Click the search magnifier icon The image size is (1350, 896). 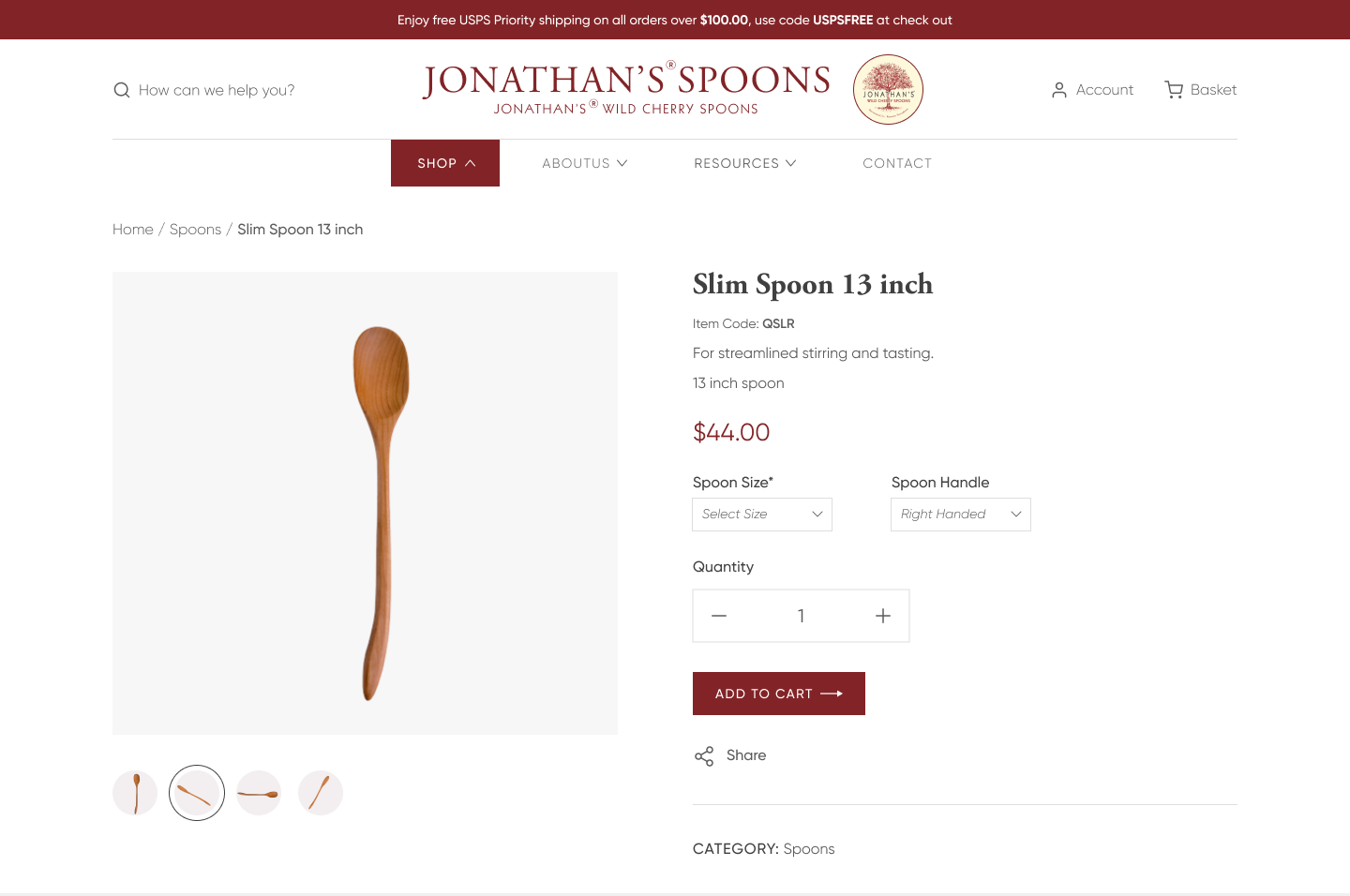122,90
